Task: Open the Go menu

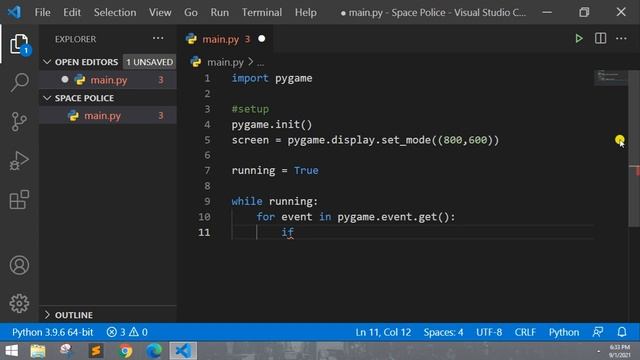Action: tap(191, 12)
